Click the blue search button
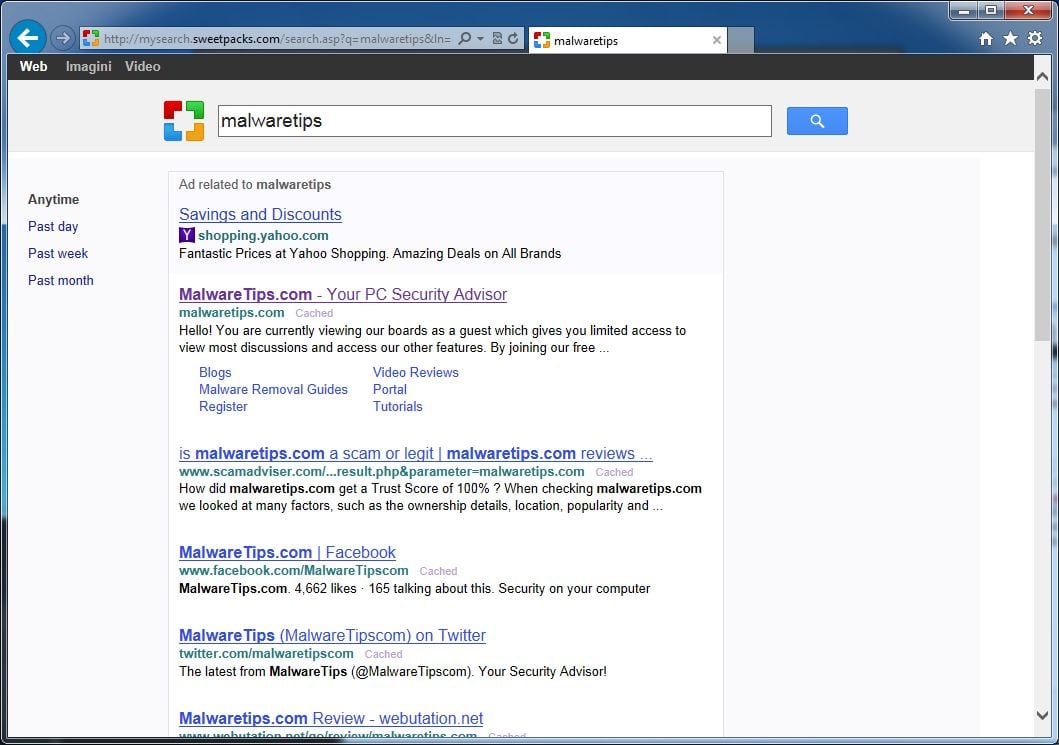1059x745 pixels. [817, 121]
